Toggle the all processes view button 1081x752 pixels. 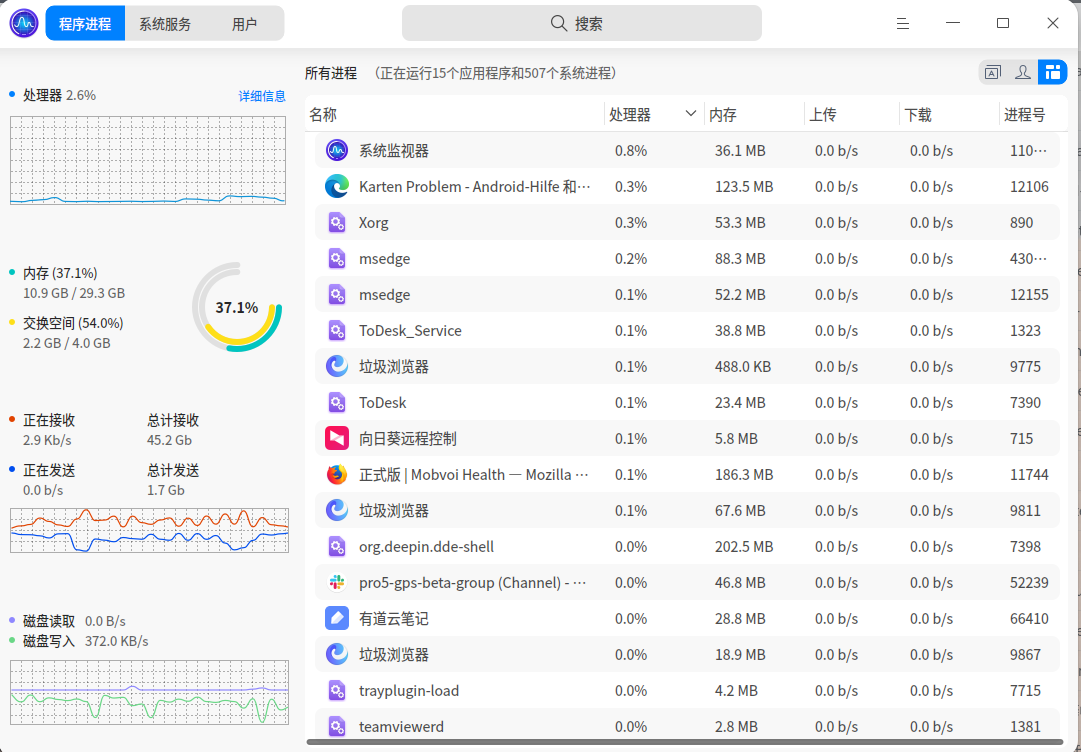1052,72
